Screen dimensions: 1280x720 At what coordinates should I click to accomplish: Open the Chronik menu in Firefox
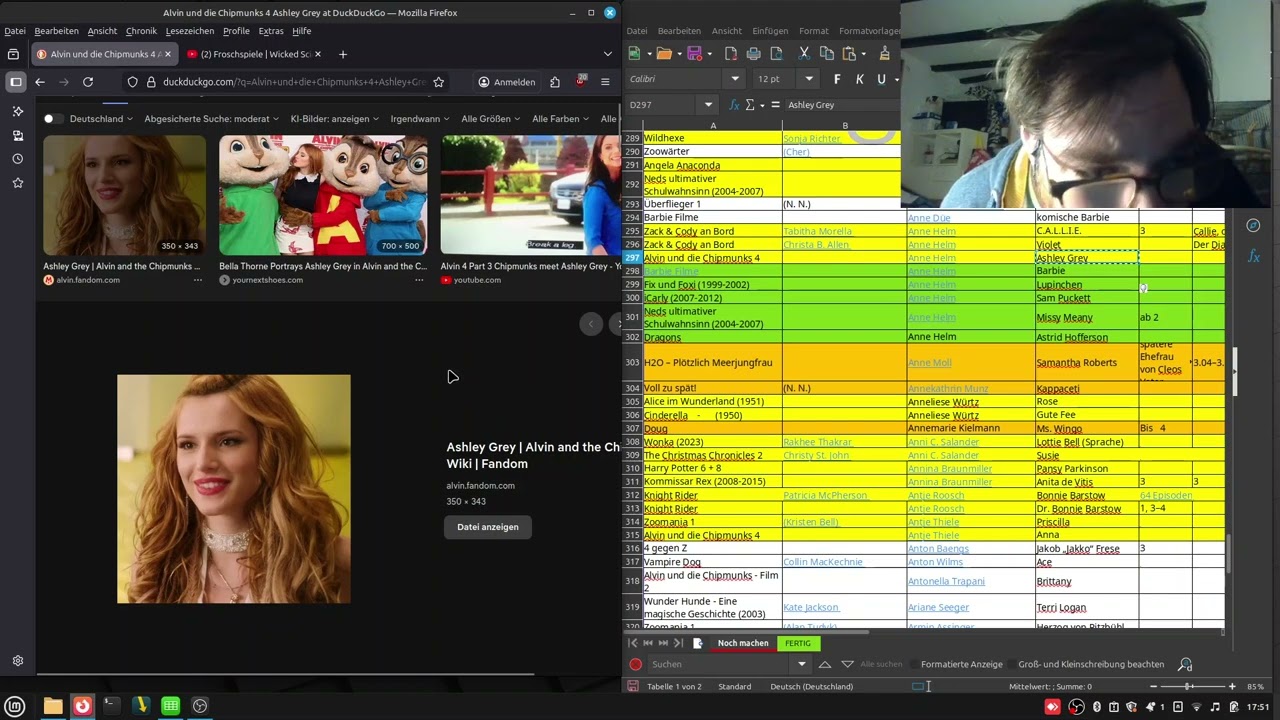coord(141,31)
